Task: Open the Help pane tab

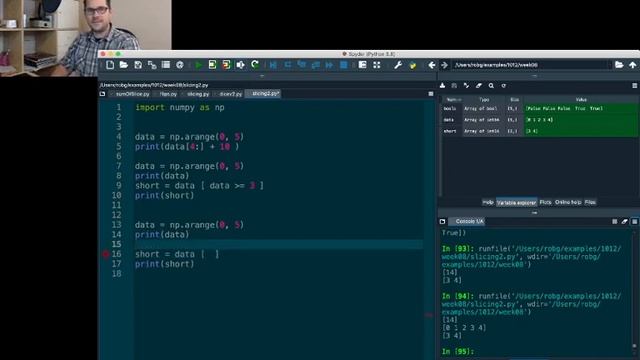Action: point(488,202)
